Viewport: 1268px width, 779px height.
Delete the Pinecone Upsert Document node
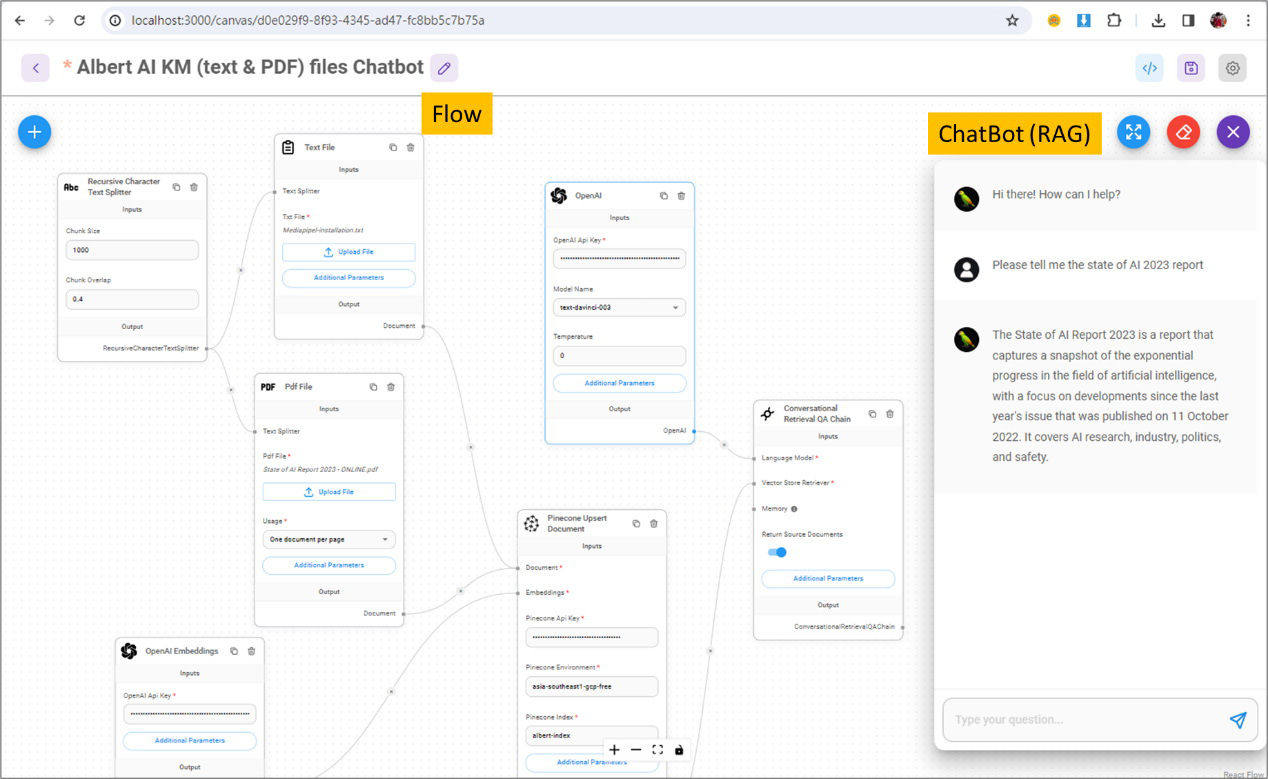pyautogui.click(x=654, y=523)
